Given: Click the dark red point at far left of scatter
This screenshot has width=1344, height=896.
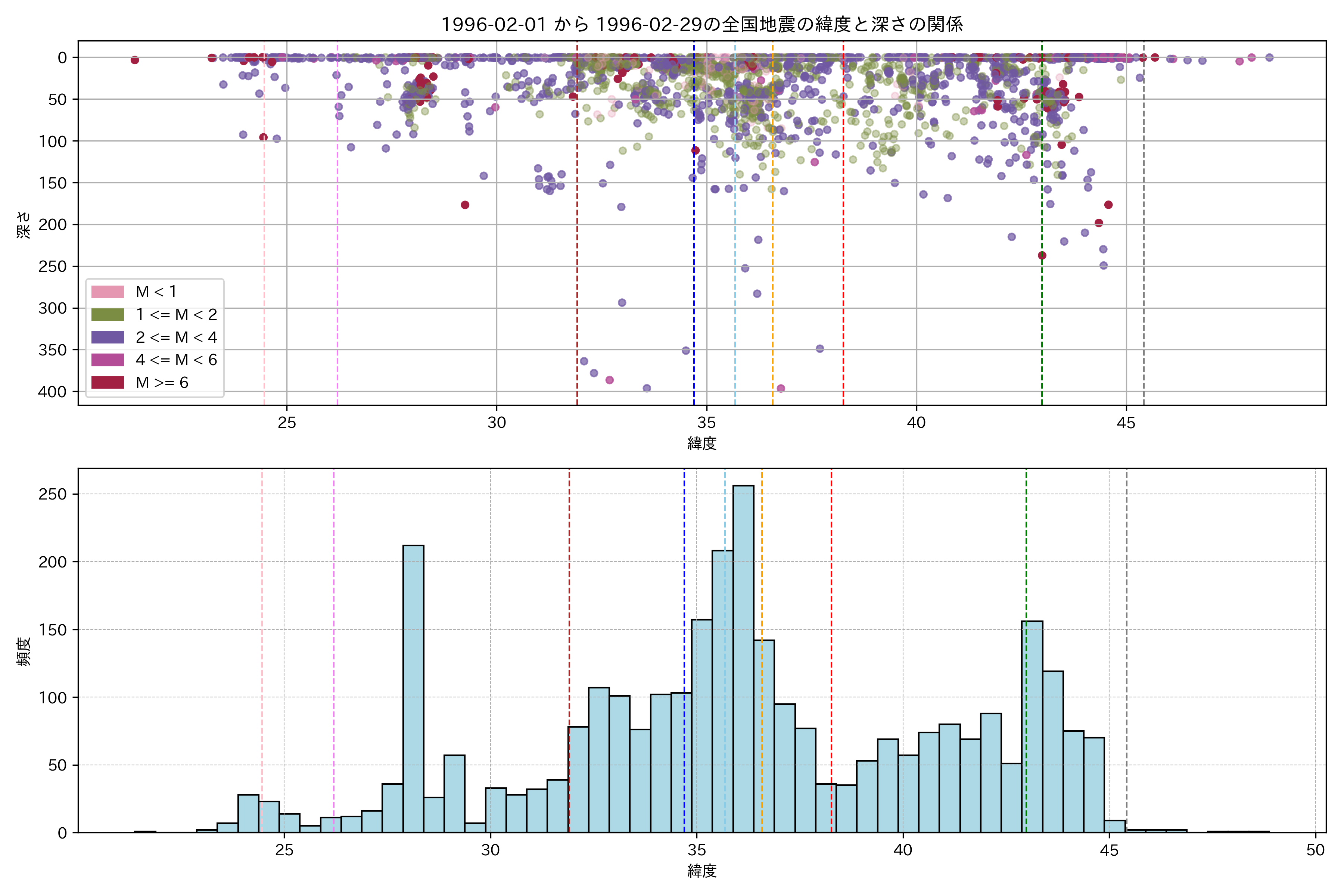Looking at the screenshot, I should (135, 60).
